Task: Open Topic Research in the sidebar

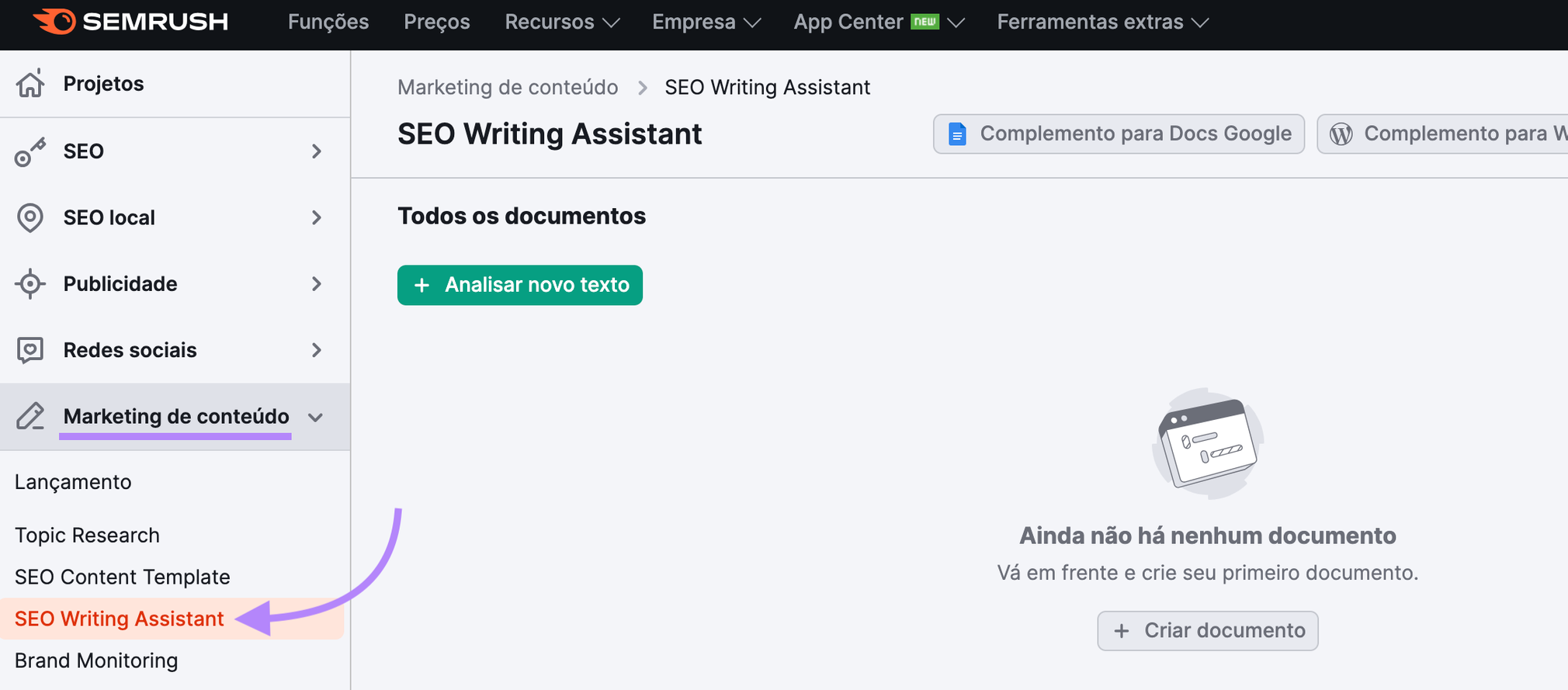Action: tap(87, 536)
